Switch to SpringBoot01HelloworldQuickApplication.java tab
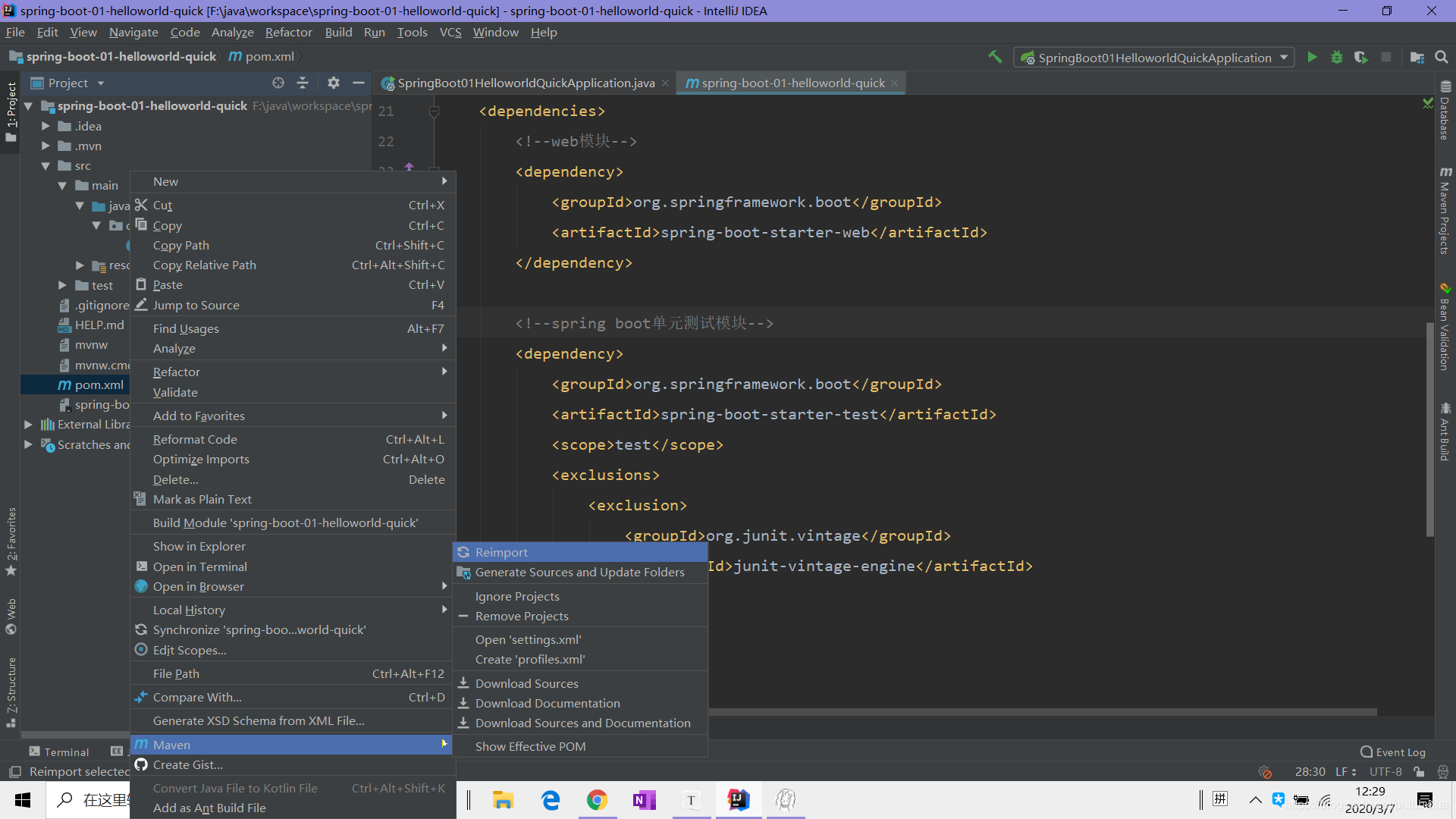This screenshot has height=819, width=1456. pos(525,83)
